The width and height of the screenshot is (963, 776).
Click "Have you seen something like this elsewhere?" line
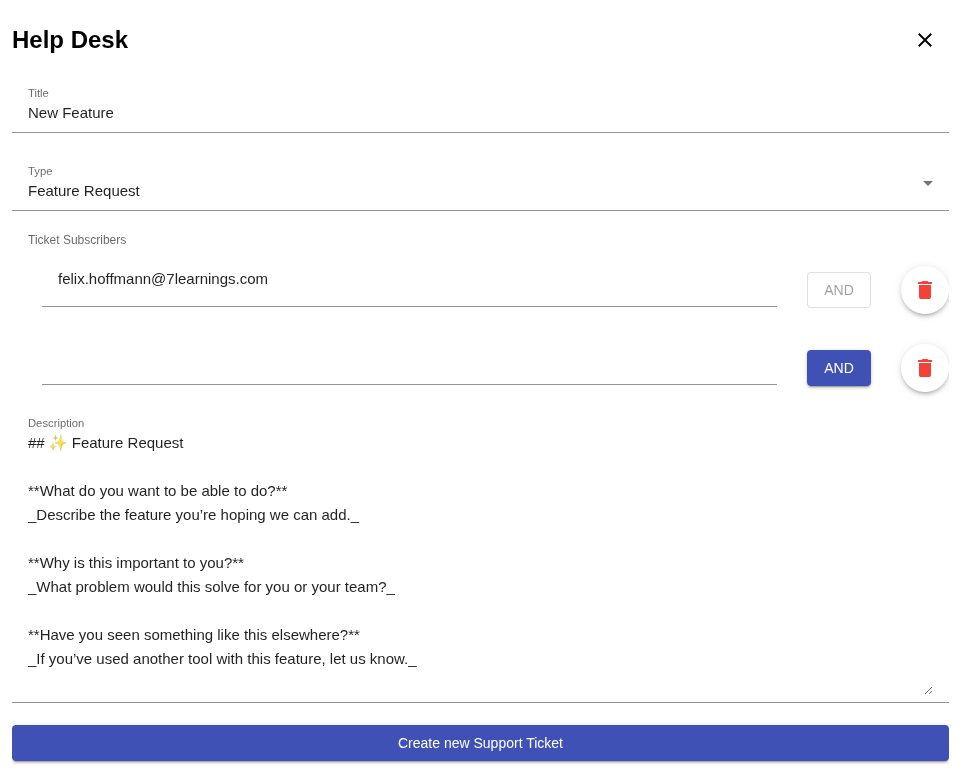(194, 635)
